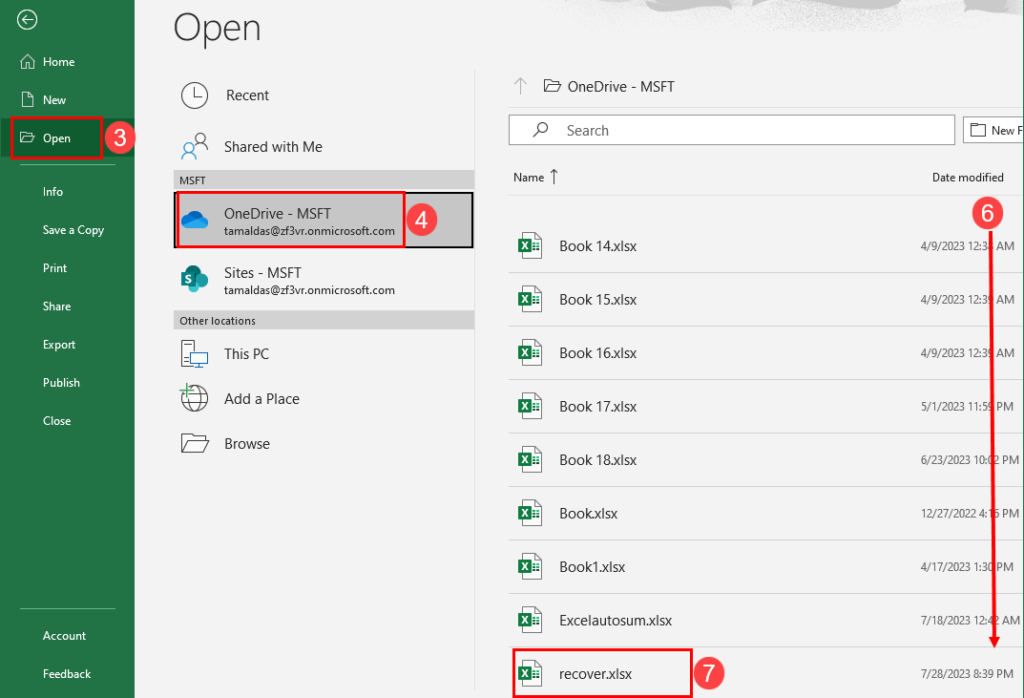Image resolution: width=1024 pixels, height=698 pixels.
Task: Open the file Book.xlsx
Action: (765, 514)
